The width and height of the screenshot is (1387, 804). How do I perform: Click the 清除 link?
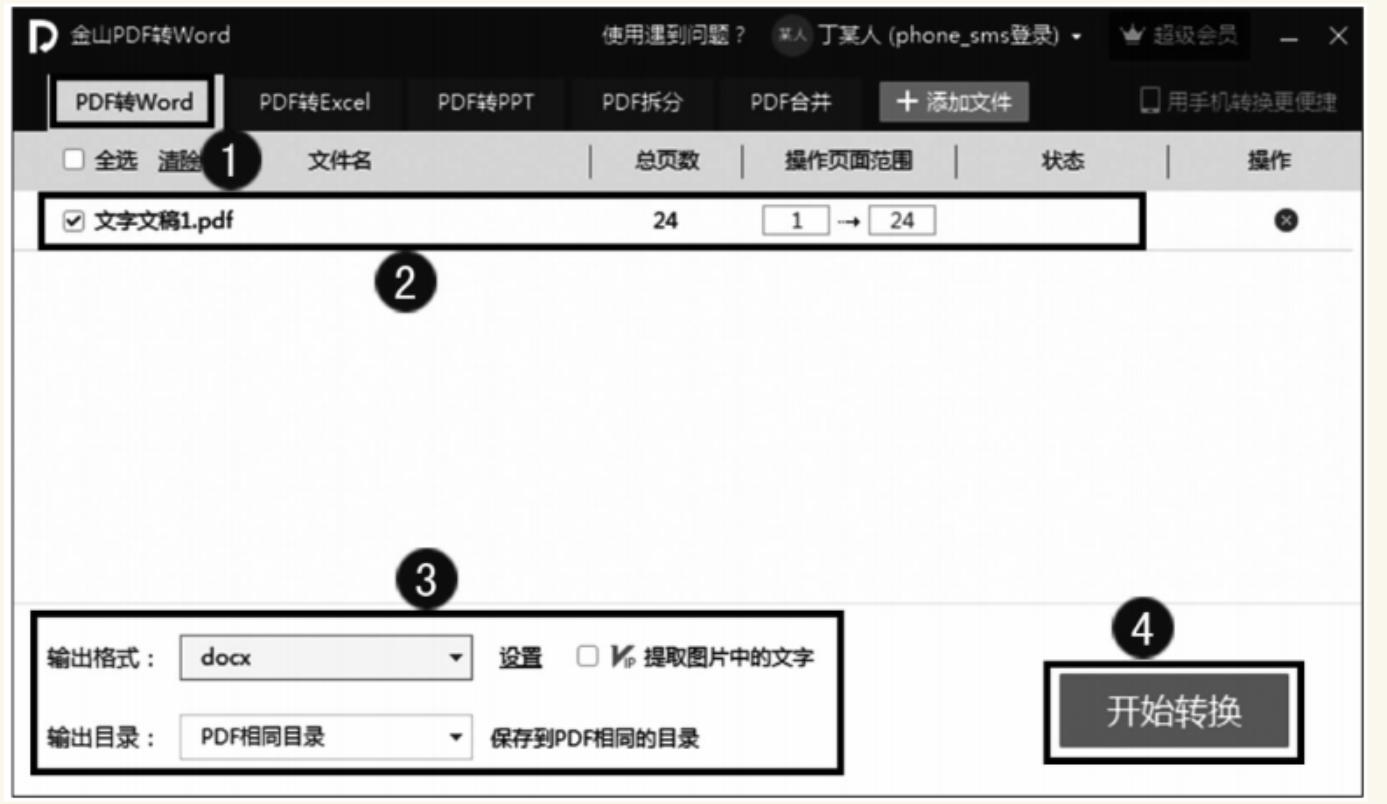tap(178, 161)
